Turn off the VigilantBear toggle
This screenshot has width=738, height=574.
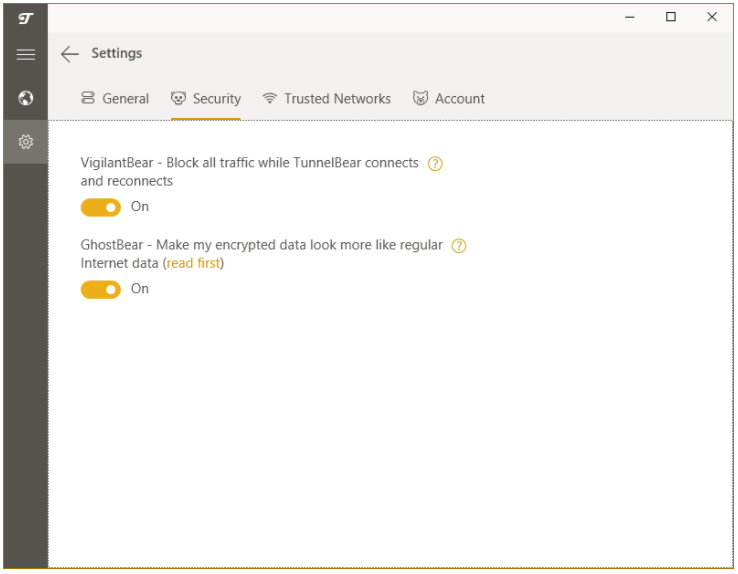[101, 207]
